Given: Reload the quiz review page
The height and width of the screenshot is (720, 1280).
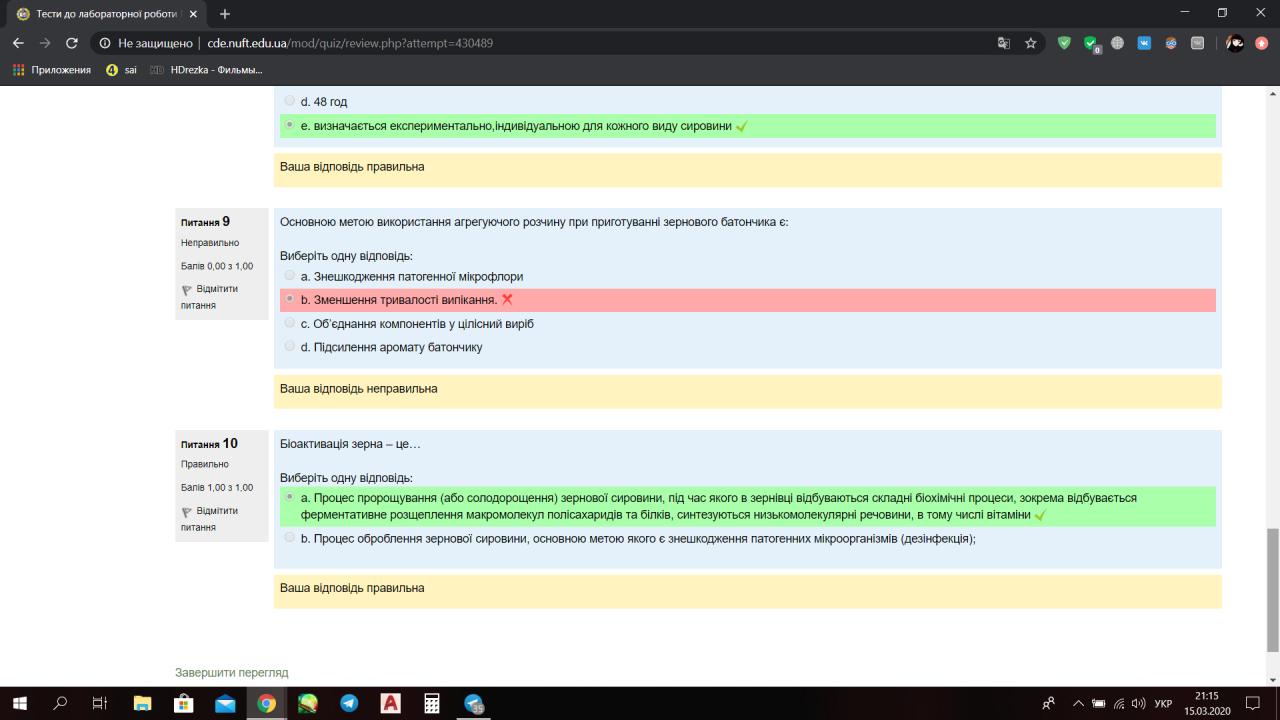Looking at the screenshot, I should [x=71, y=43].
